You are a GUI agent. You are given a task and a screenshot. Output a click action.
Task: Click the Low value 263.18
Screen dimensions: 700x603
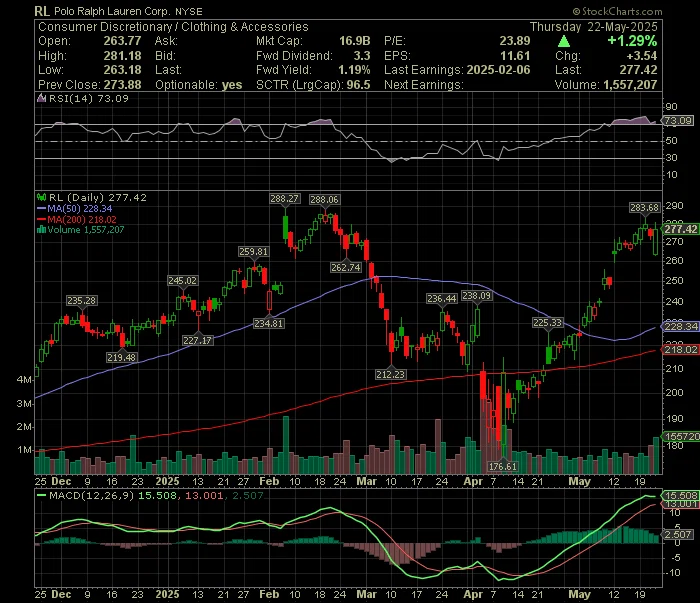(122, 70)
